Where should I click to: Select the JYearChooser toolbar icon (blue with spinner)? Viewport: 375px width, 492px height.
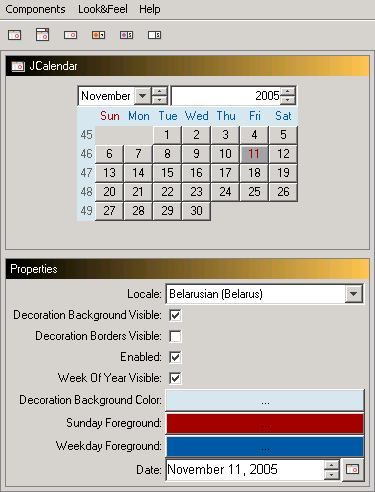(127, 35)
